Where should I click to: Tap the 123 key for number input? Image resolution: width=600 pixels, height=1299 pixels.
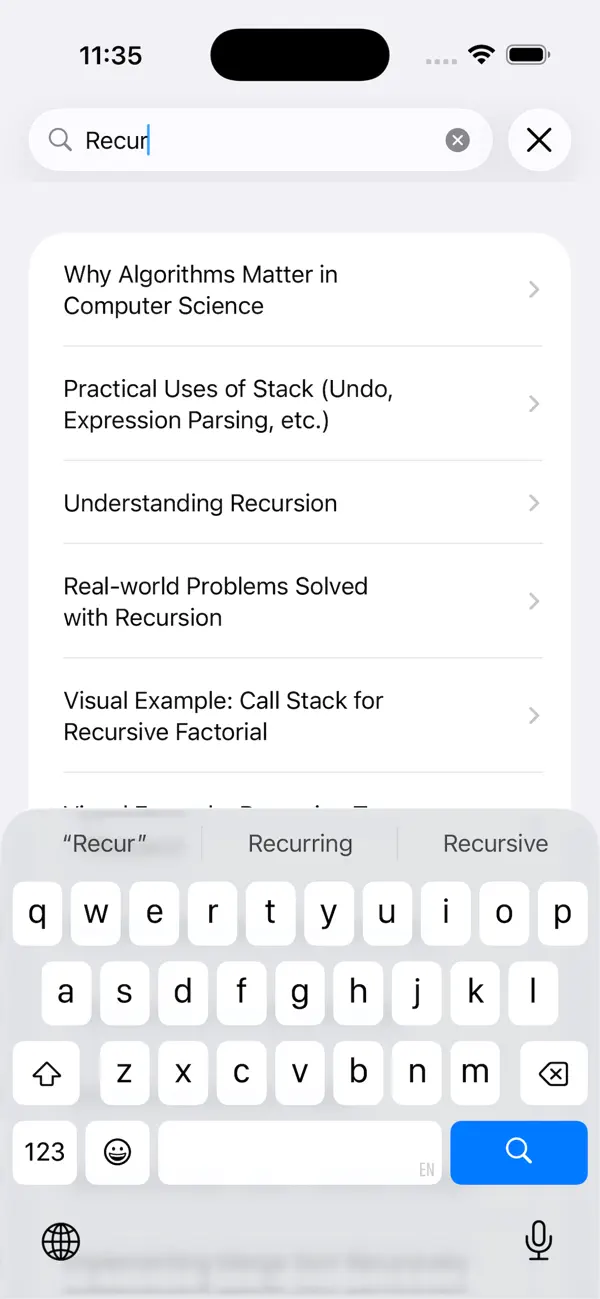coord(44,1152)
